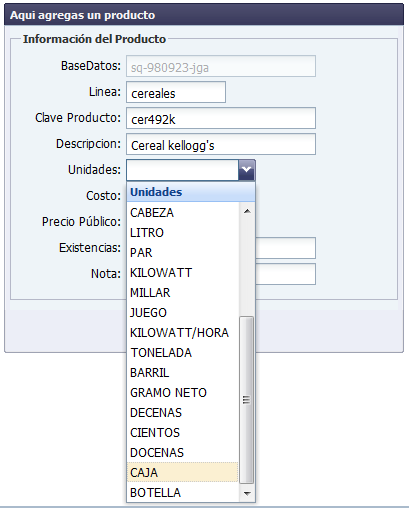The image size is (409, 508).
Task: Click the Linea input field
Action: (x=176, y=92)
